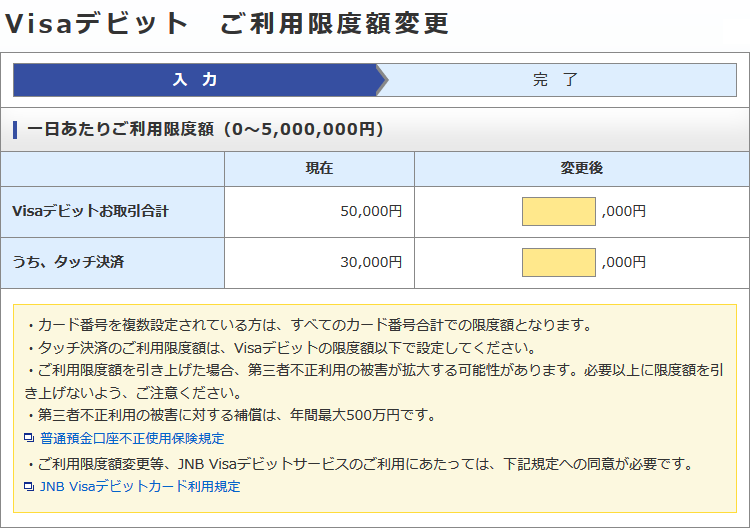Viewport: 750px width, 528px height.
Task: Select the うち、タッチ決済 row label
Action: [68, 262]
